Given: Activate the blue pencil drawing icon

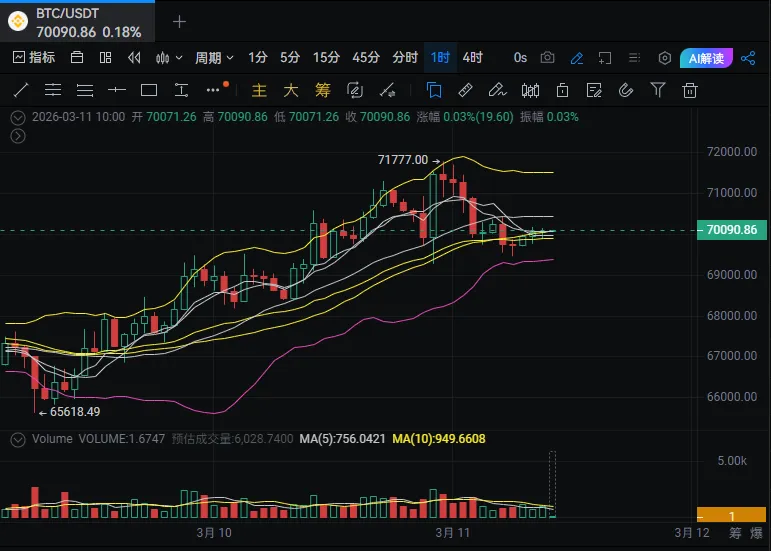Looking at the screenshot, I should (x=576, y=58).
